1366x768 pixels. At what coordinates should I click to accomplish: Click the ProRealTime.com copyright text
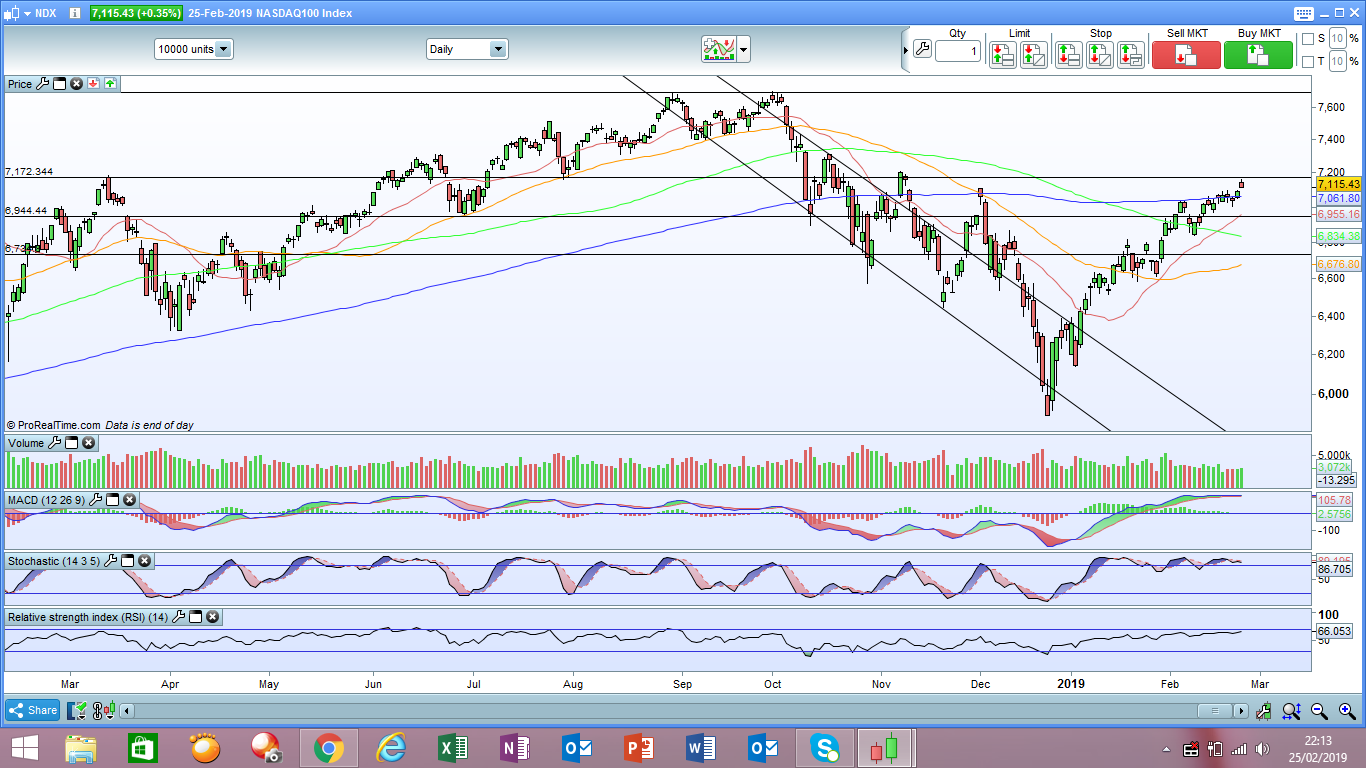tap(54, 425)
